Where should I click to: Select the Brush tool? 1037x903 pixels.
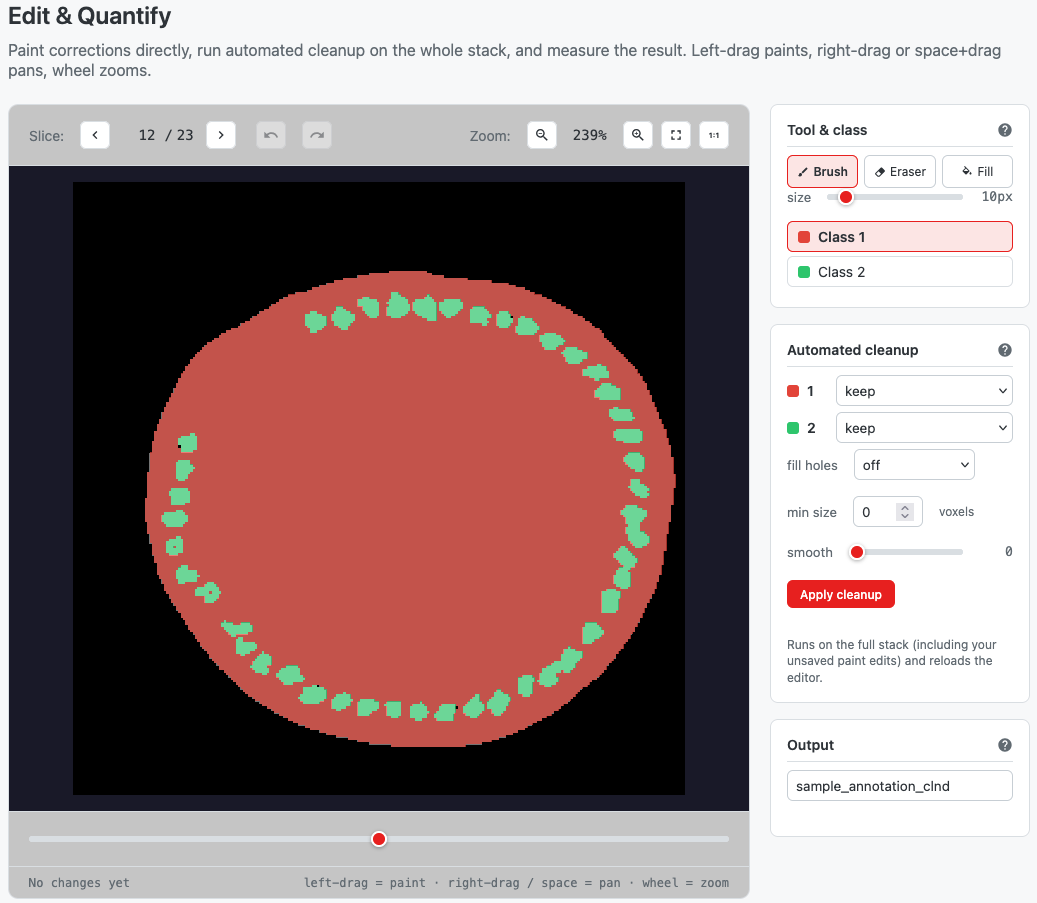[x=822, y=171]
